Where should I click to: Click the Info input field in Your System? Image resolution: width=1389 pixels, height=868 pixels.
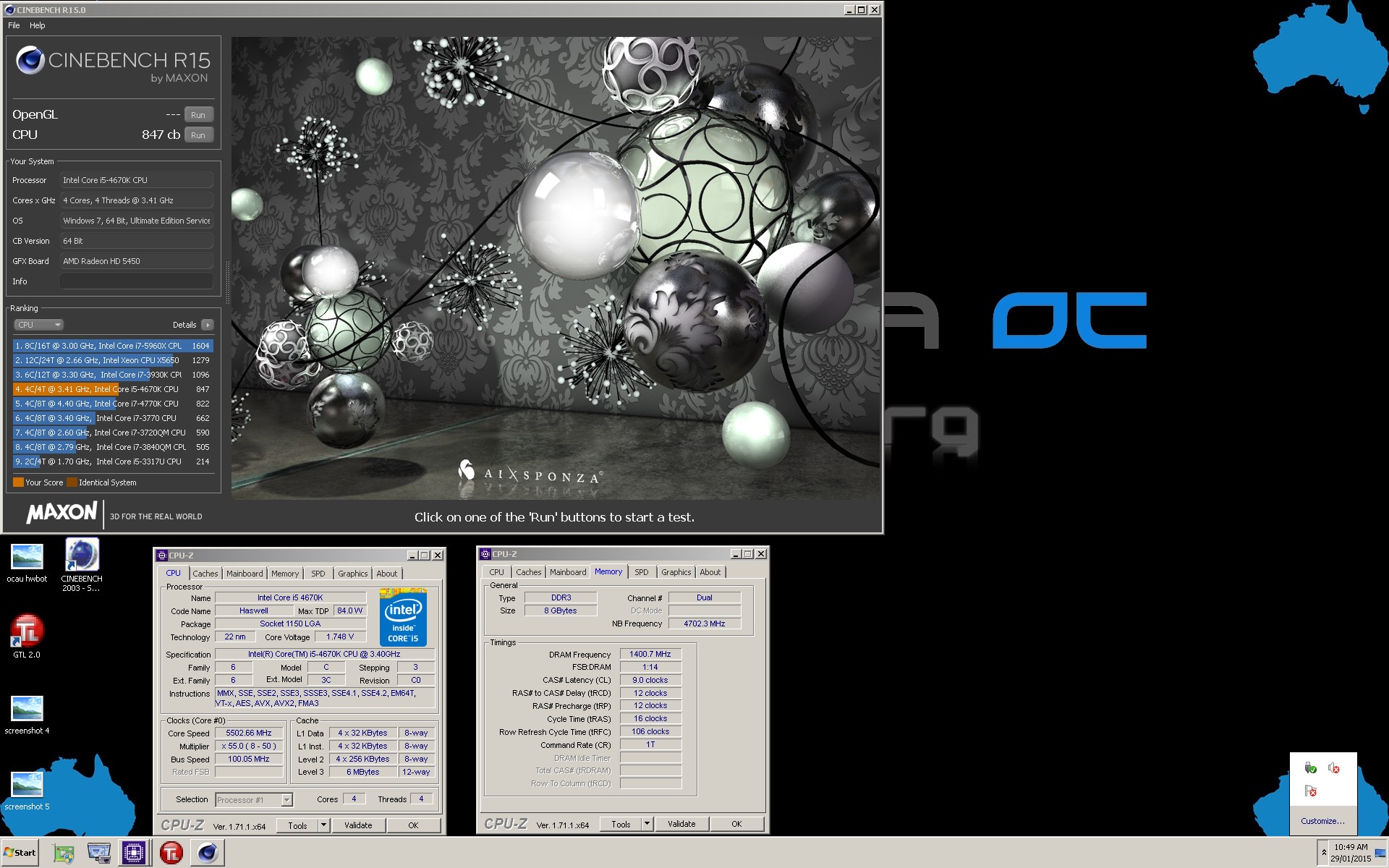137,281
